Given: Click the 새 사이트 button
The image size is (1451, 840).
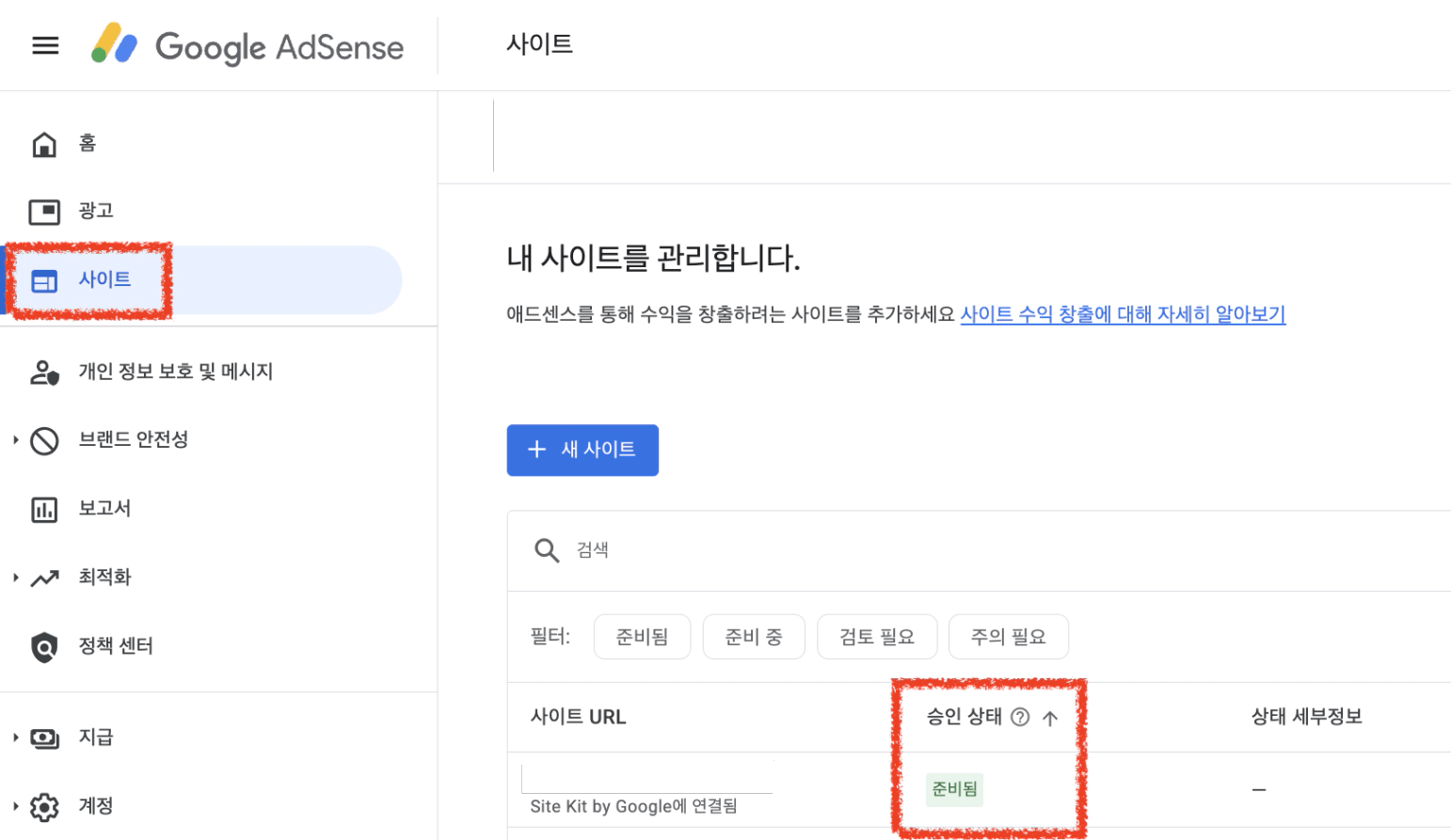Looking at the screenshot, I should click(x=582, y=450).
